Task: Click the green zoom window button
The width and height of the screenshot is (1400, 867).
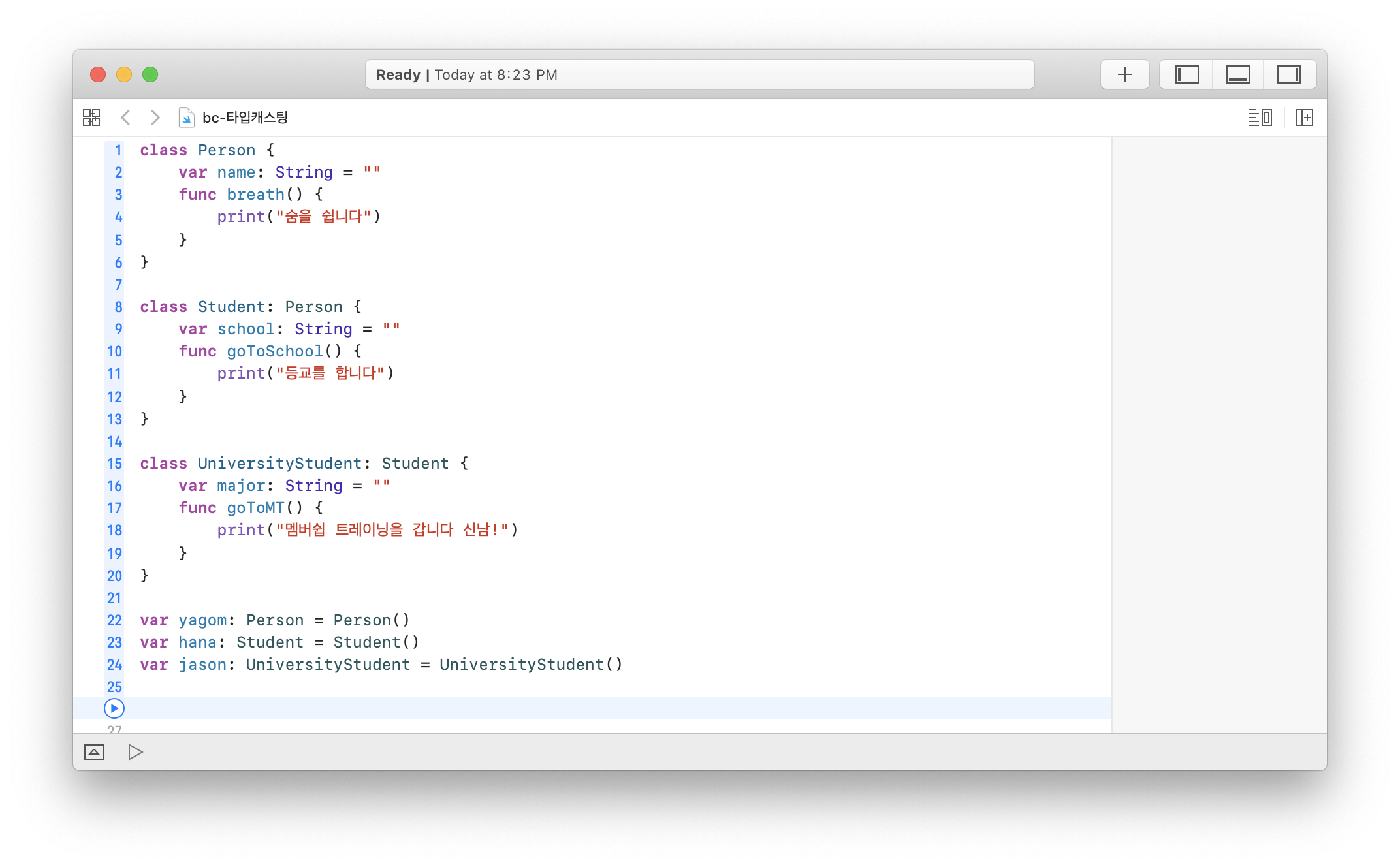Action: [x=150, y=74]
